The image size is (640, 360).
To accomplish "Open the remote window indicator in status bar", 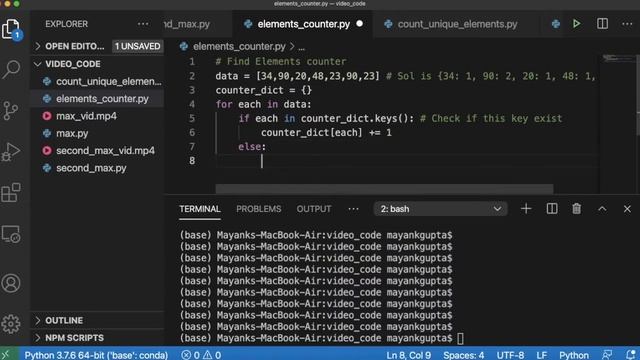I will click(x=7, y=354).
